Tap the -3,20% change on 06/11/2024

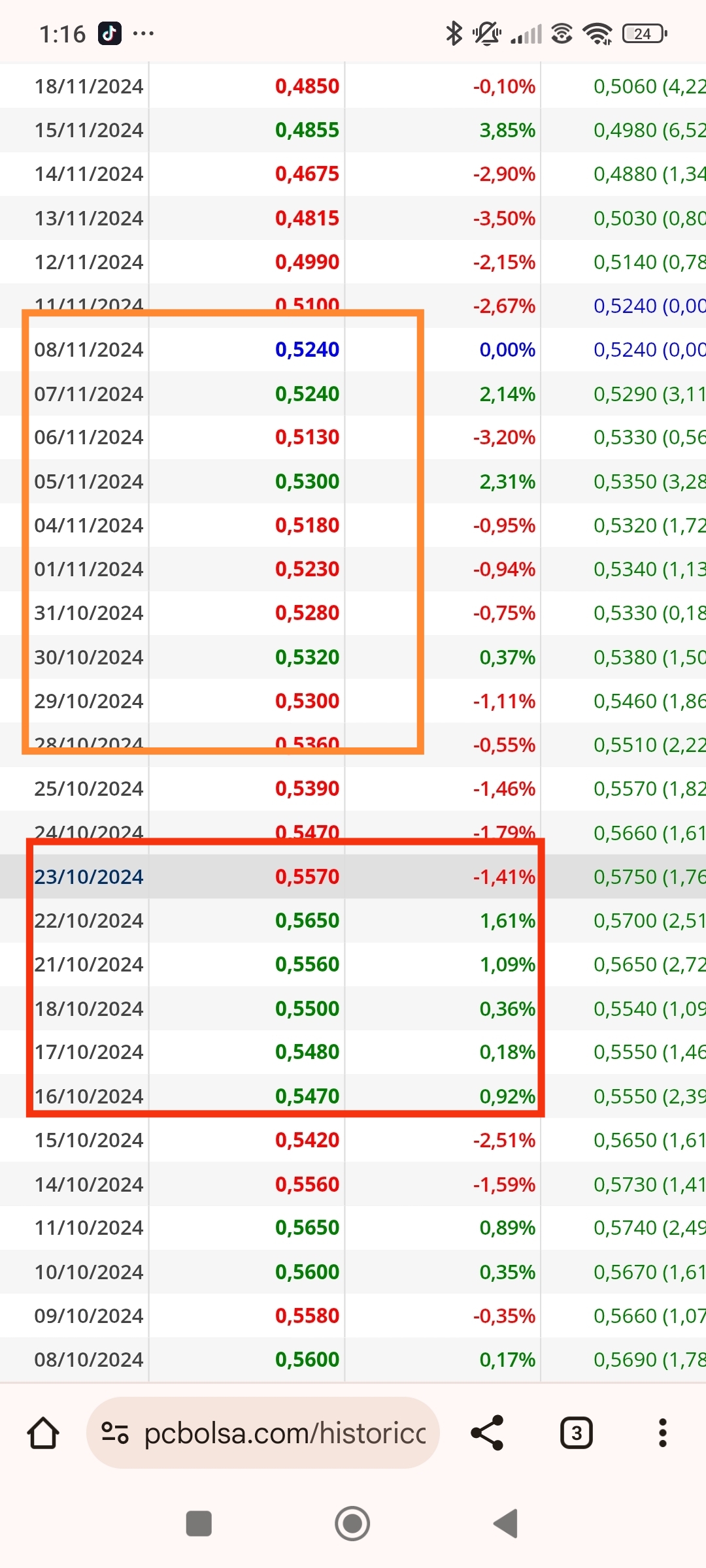pyautogui.click(x=504, y=437)
